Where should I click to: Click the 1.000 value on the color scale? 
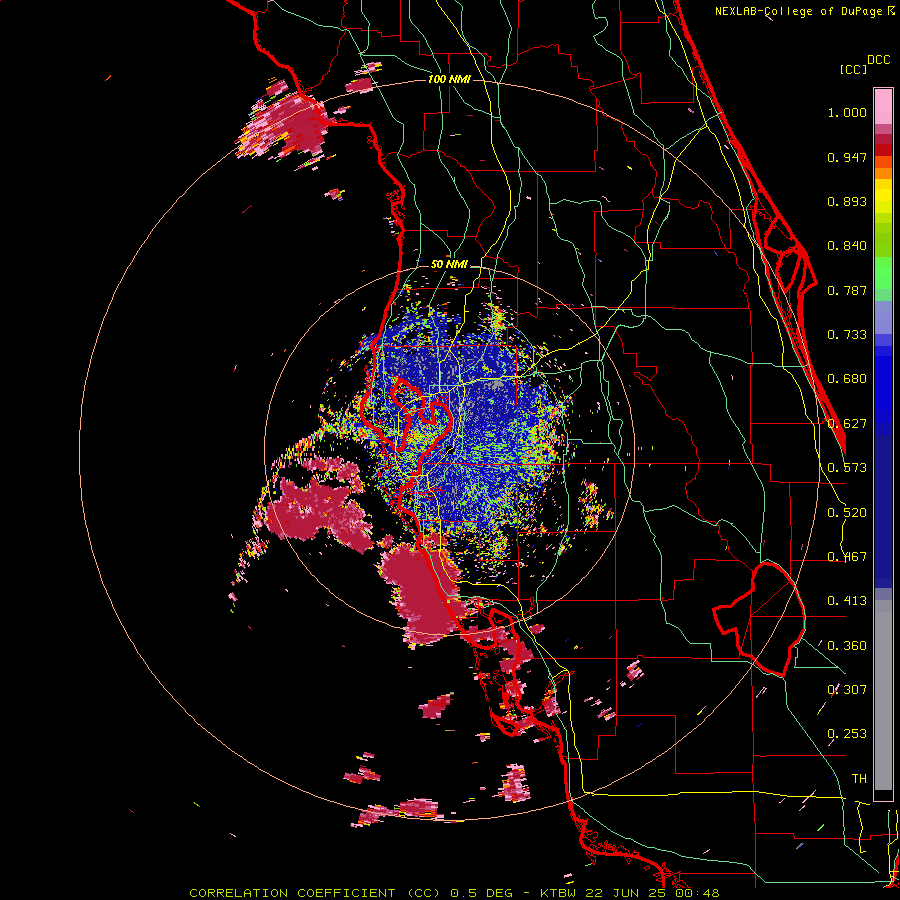847,112
